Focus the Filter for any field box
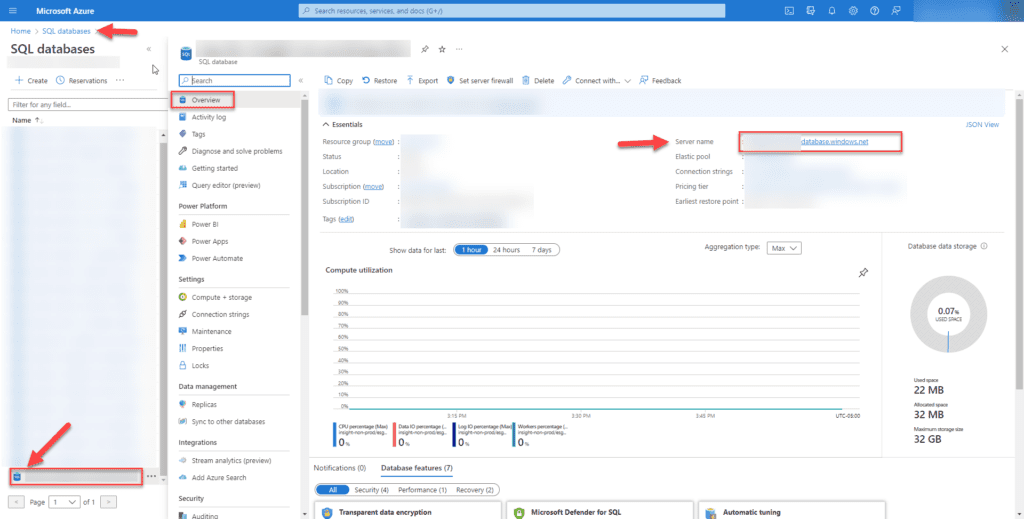 (x=88, y=104)
